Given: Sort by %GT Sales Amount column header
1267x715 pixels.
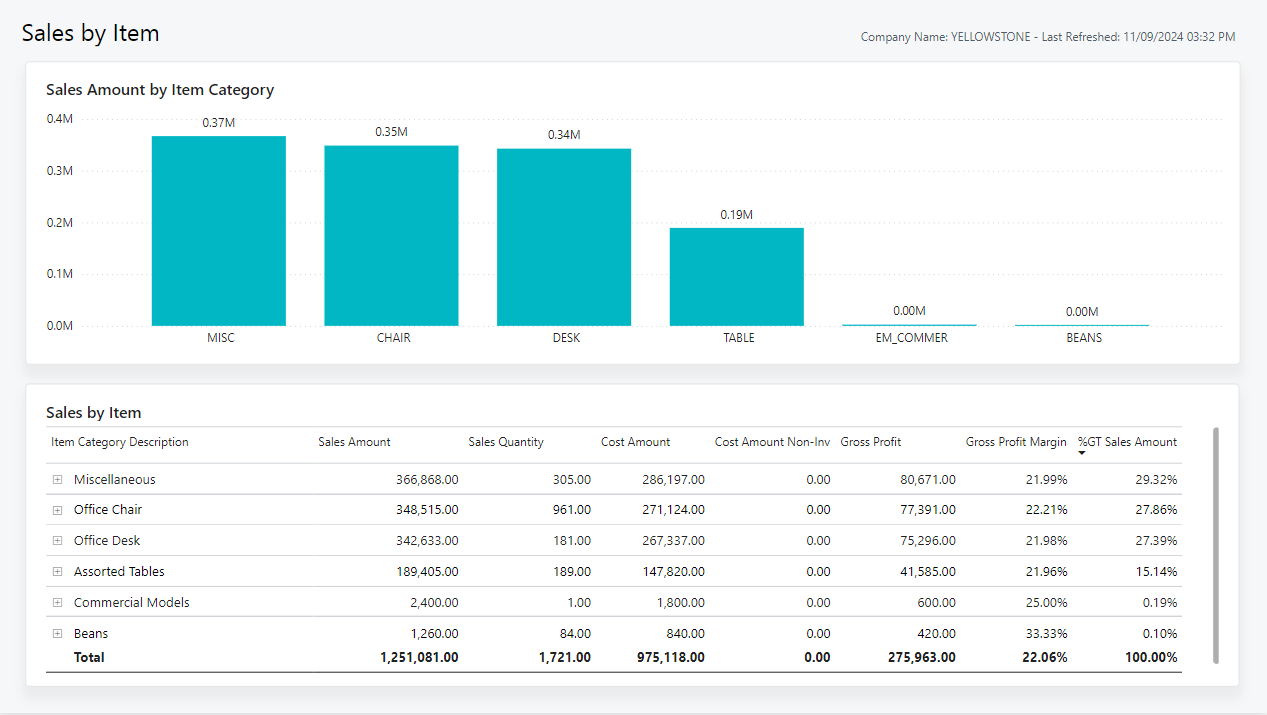Looking at the screenshot, I should point(1127,442).
